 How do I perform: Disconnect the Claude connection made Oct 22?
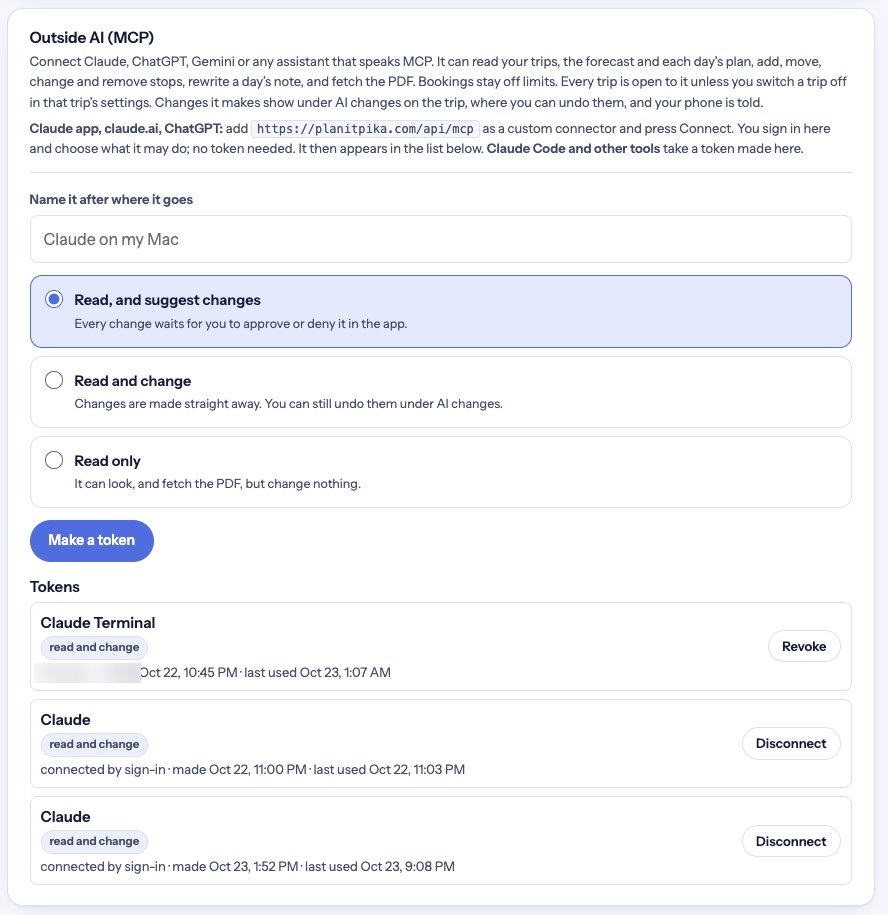click(791, 743)
